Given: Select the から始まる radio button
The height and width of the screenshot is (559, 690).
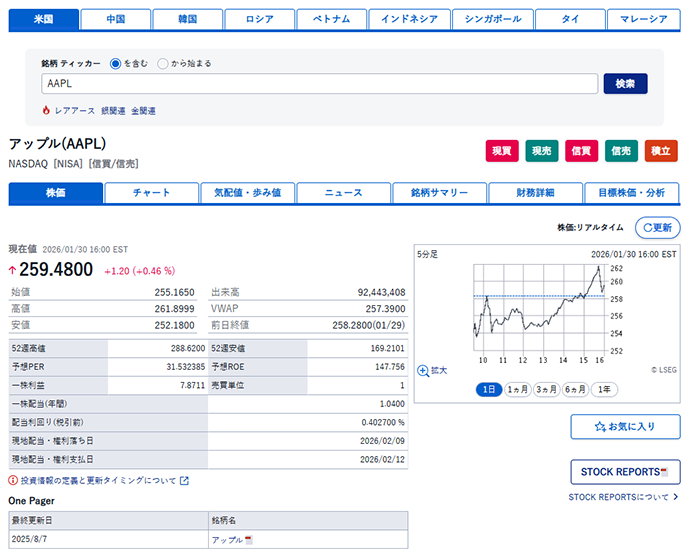Looking at the screenshot, I should click(x=162, y=63).
